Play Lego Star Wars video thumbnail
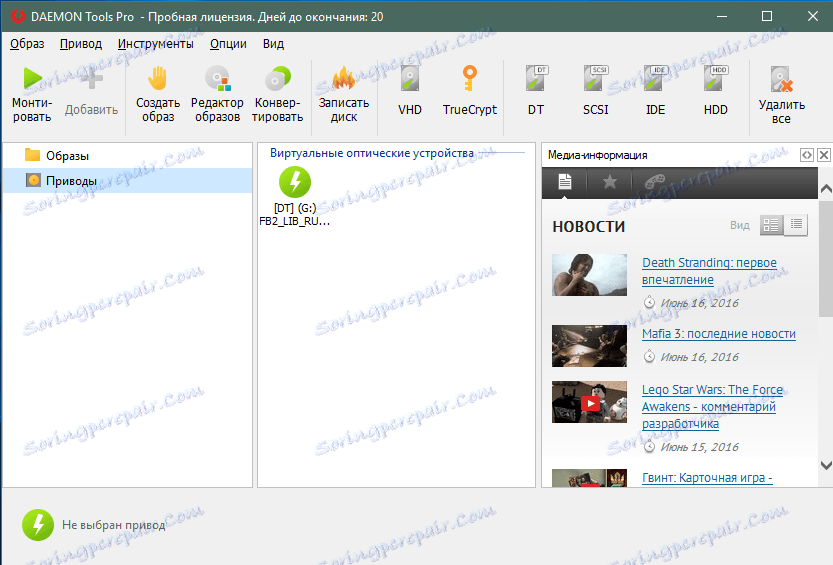Viewport: 833px width, 565px height. point(589,402)
